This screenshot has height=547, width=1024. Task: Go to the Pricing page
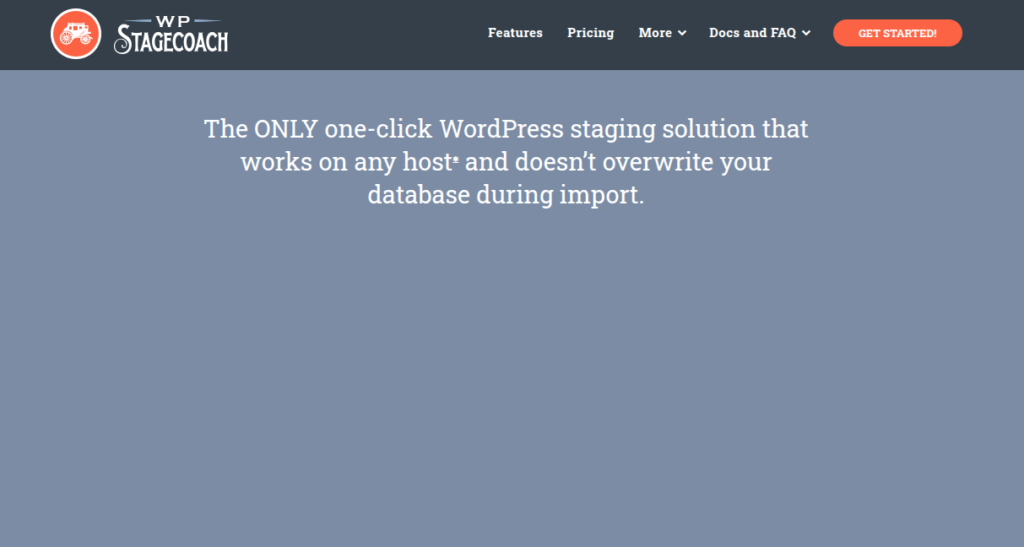click(x=590, y=33)
